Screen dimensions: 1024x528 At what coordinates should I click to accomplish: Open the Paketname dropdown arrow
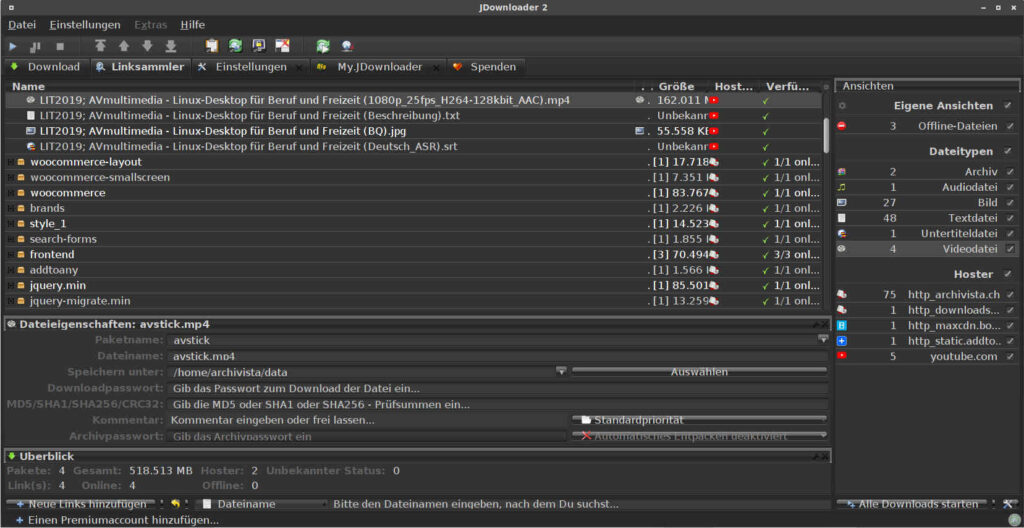(x=822, y=339)
